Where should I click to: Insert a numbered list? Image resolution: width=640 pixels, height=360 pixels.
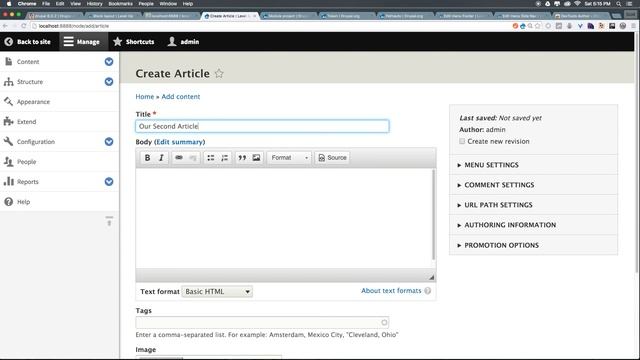pos(224,158)
